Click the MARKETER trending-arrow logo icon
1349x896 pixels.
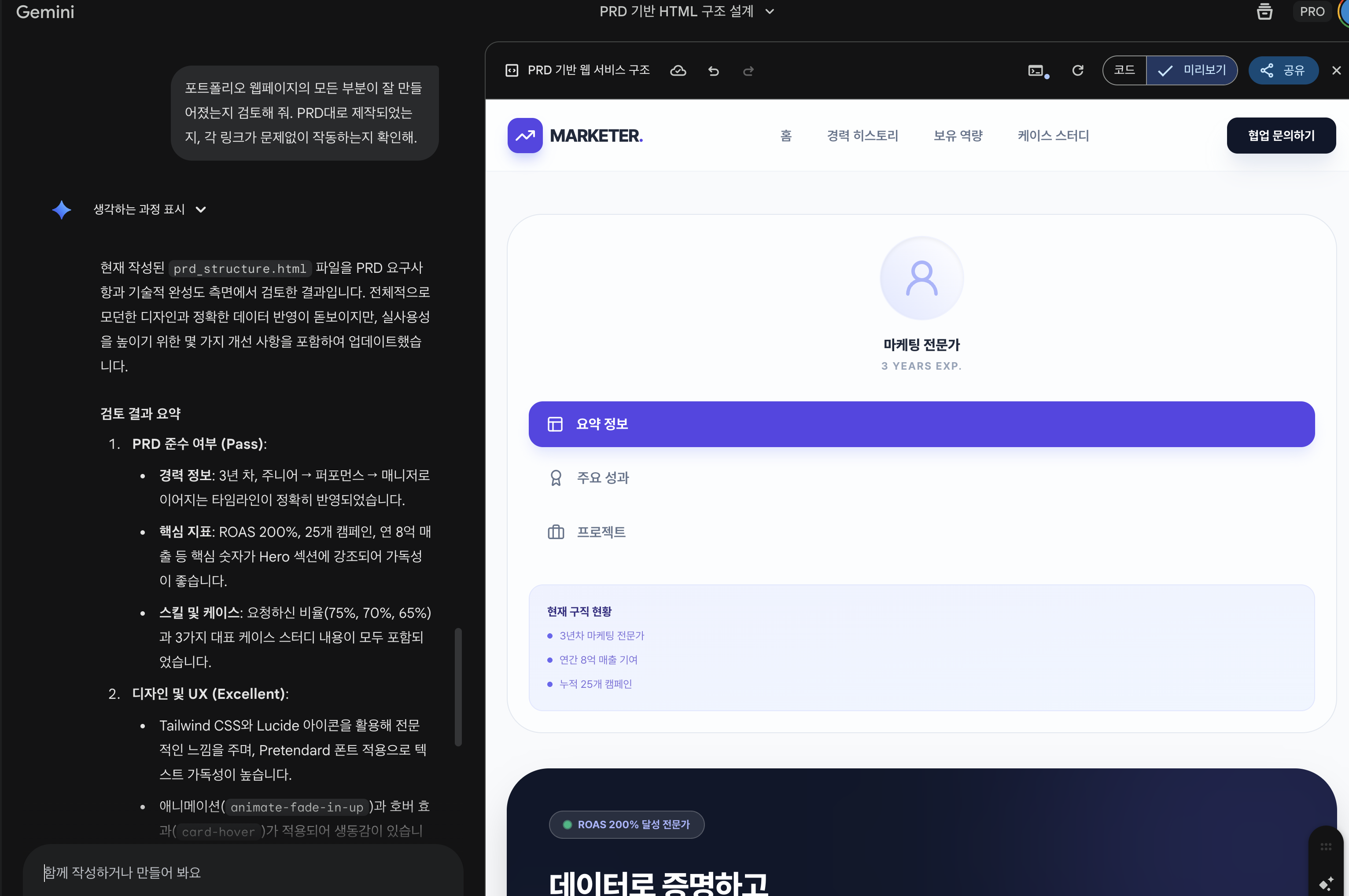(525, 136)
